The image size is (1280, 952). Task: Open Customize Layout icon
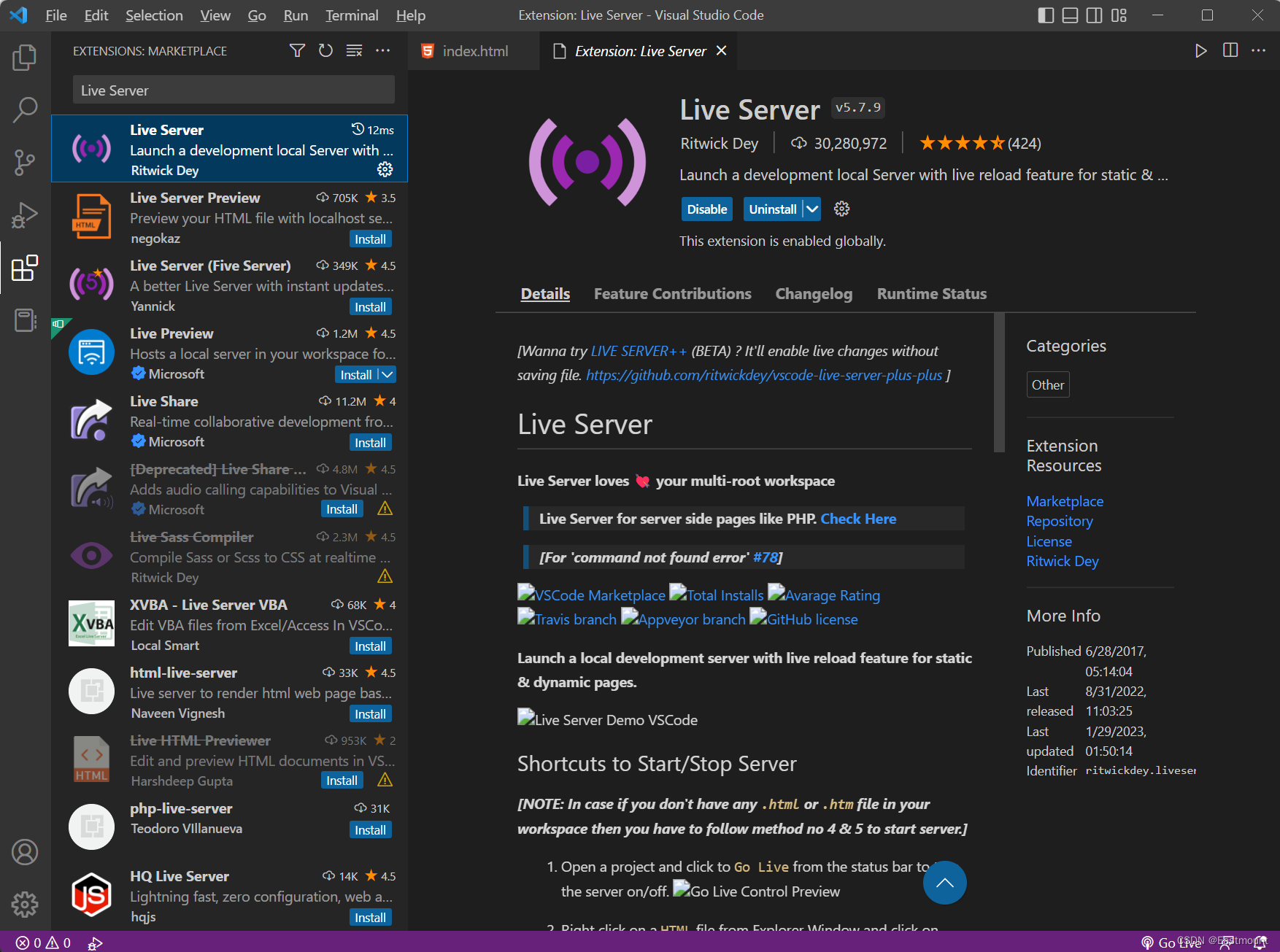[x=1119, y=15]
